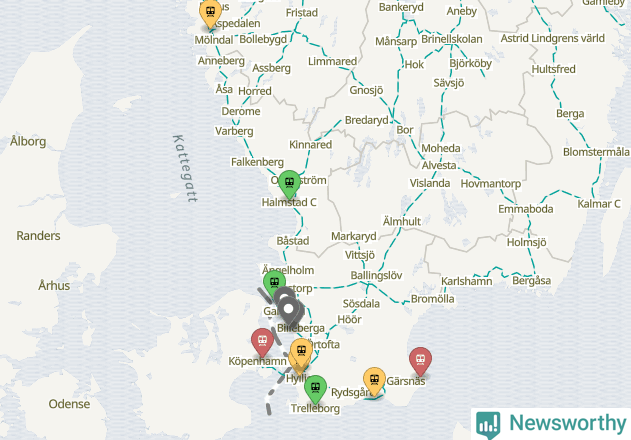Click the Ålborg city label

[x=28, y=141]
